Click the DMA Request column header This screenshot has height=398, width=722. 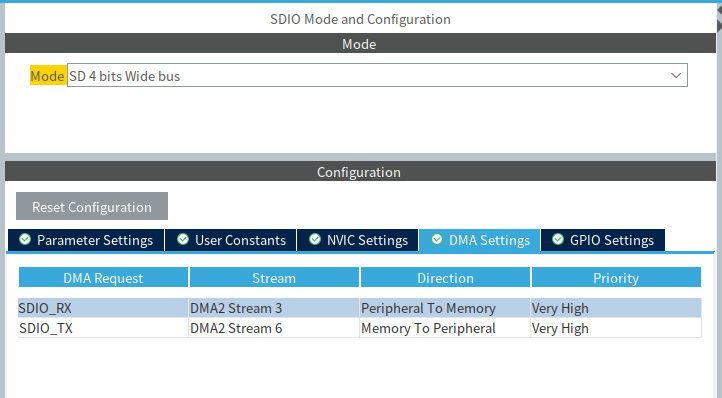click(103, 278)
